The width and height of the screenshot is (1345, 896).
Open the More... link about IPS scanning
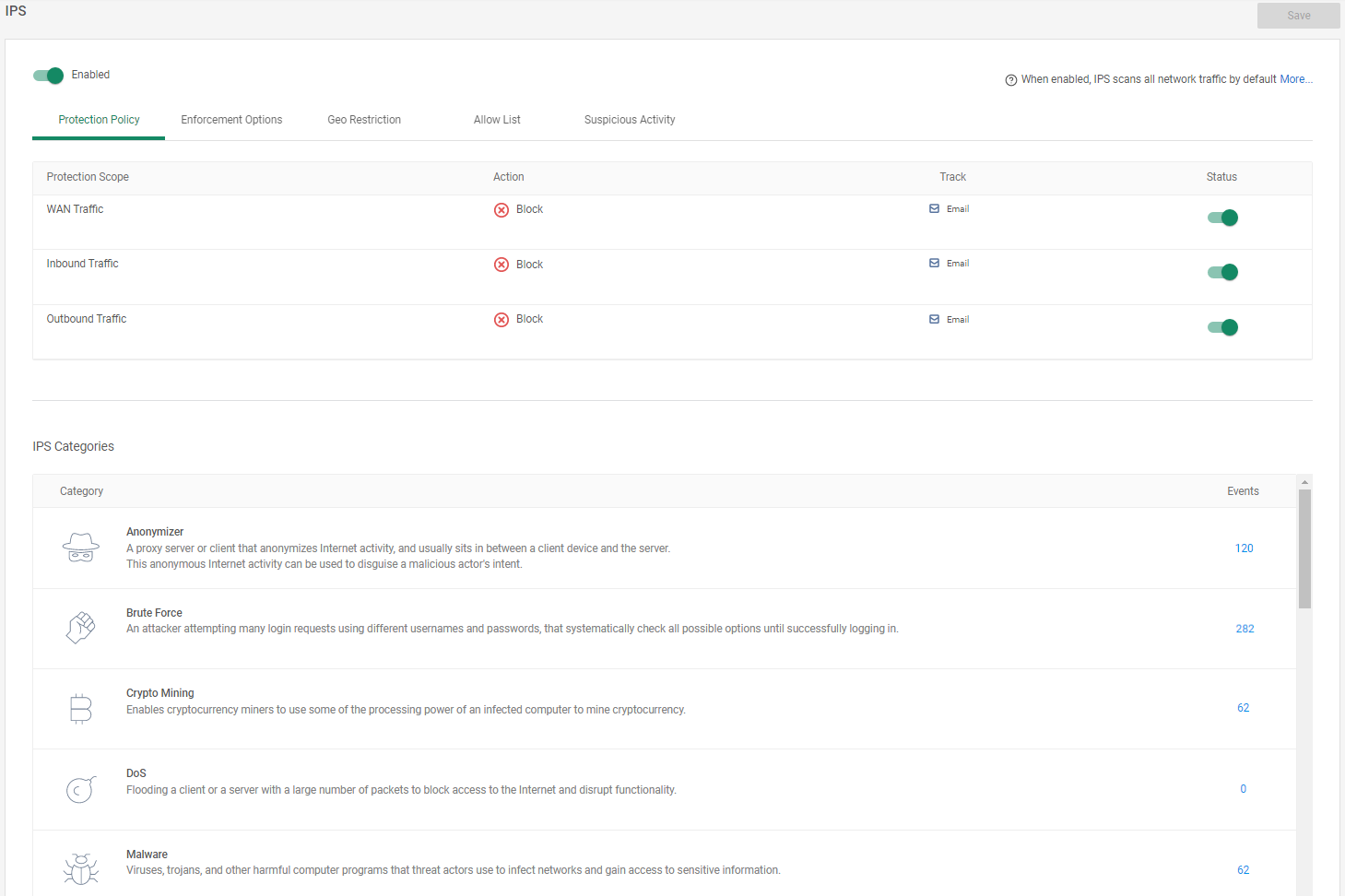pyautogui.click(x=1296, y=79)
